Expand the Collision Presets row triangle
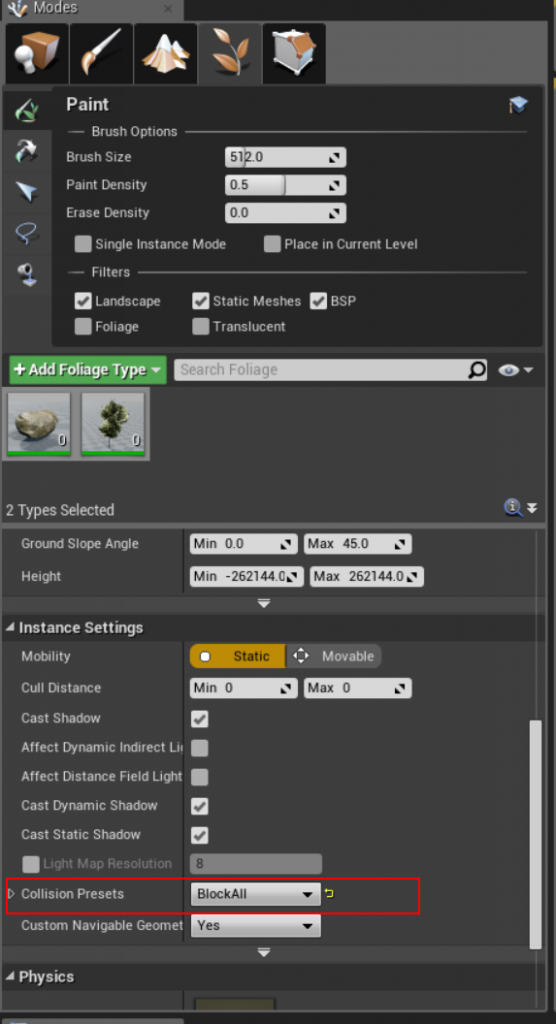This screenshot has height=1024, width=556. click(x=10, y=893)
